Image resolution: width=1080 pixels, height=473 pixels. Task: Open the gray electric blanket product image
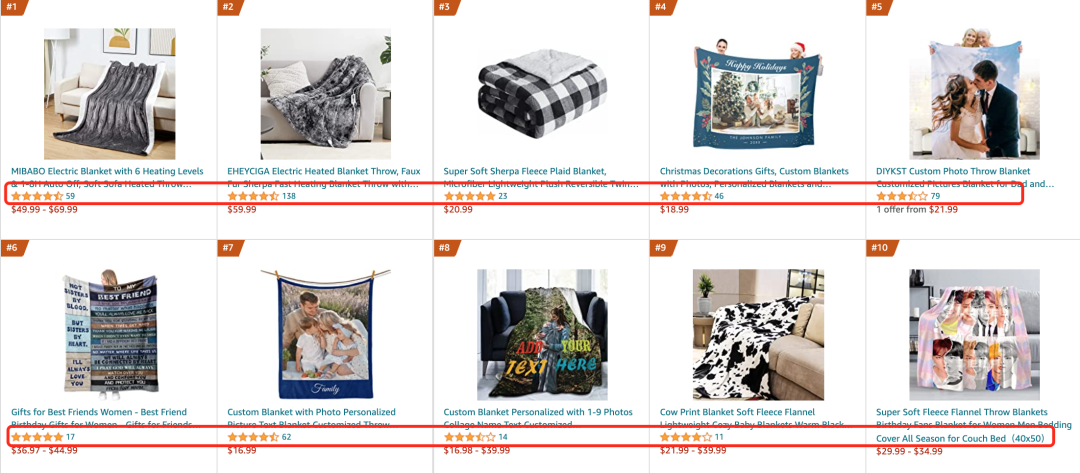pos(110,94)
